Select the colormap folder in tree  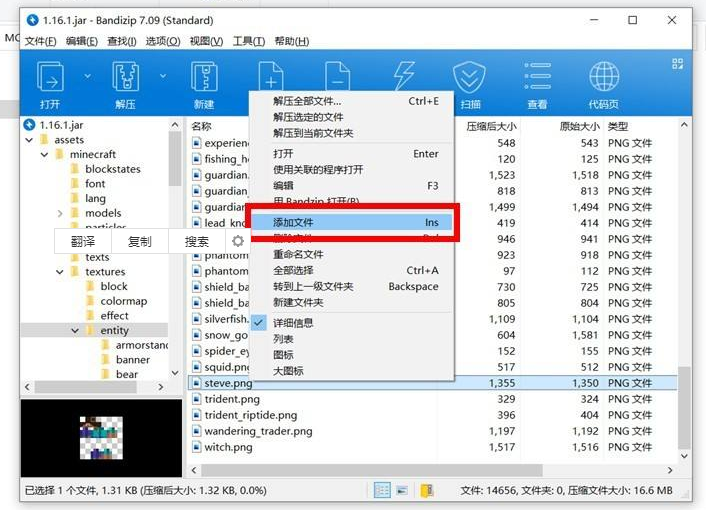pos(123,301)
